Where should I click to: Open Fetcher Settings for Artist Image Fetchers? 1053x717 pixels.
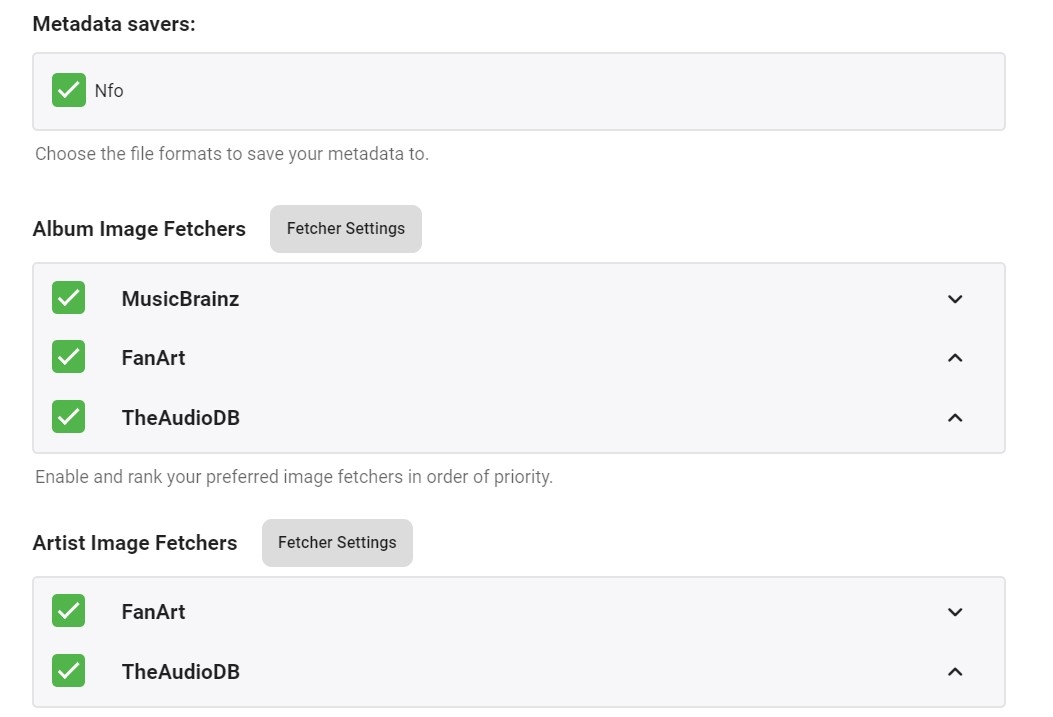click(337, 543)
